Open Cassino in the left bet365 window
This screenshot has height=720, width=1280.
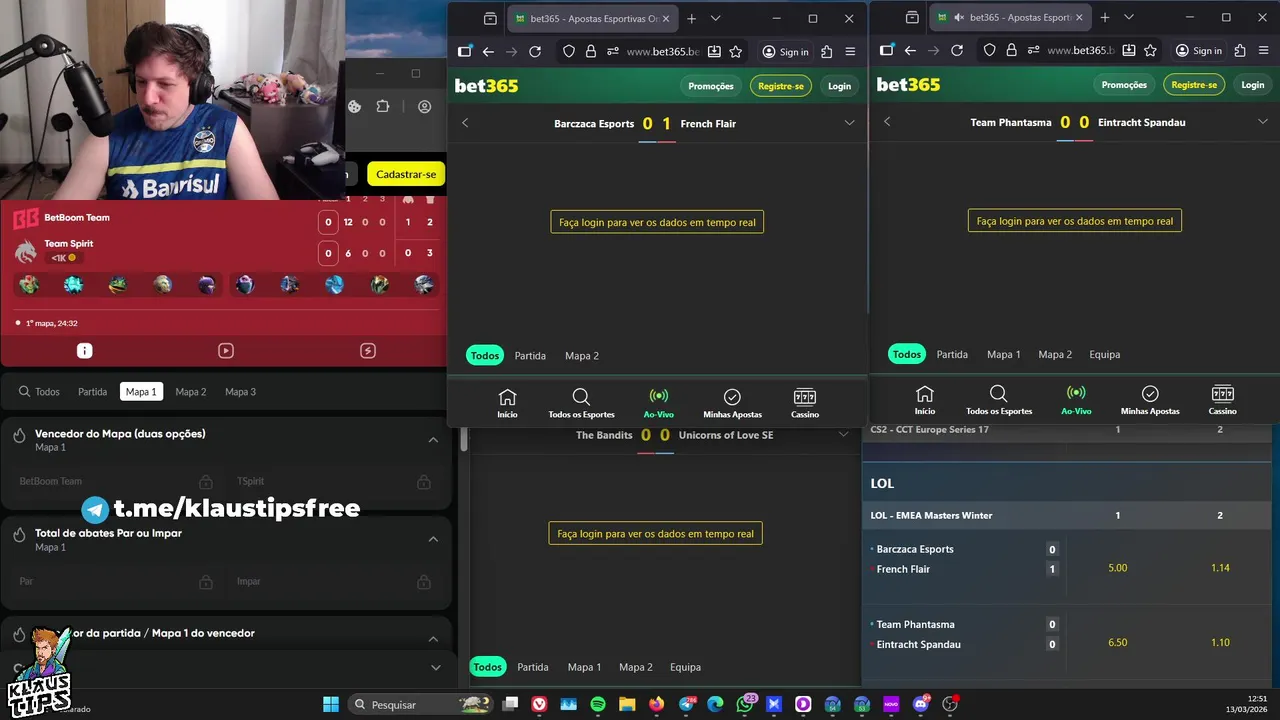click(x=805, y=403)
